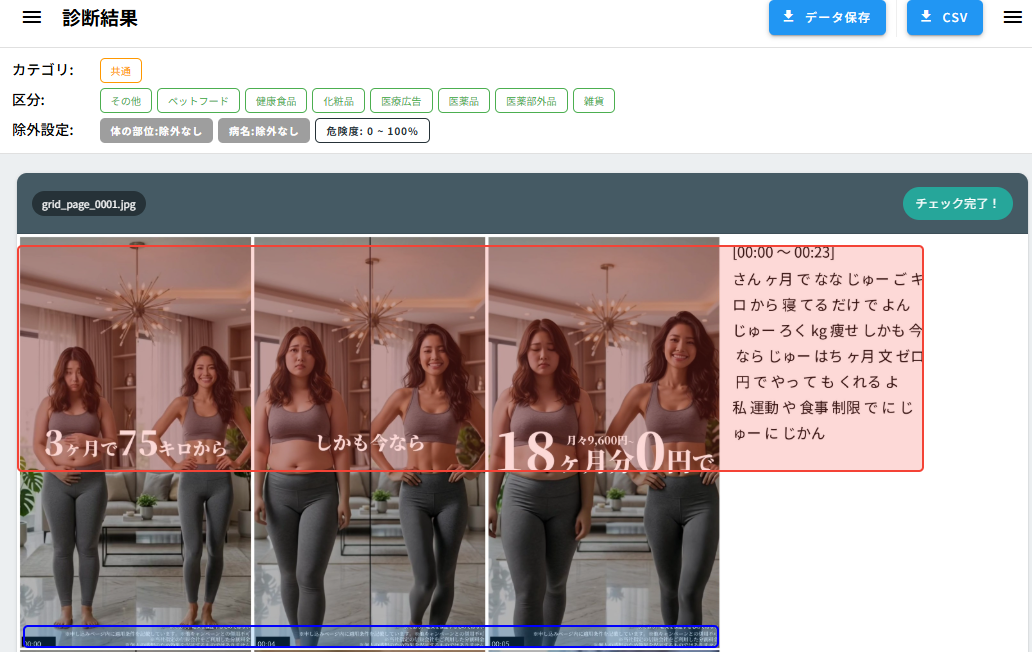Open the left hamburger navigation menu
This screenshot has height=652, width=1032.
click(32, 18)
